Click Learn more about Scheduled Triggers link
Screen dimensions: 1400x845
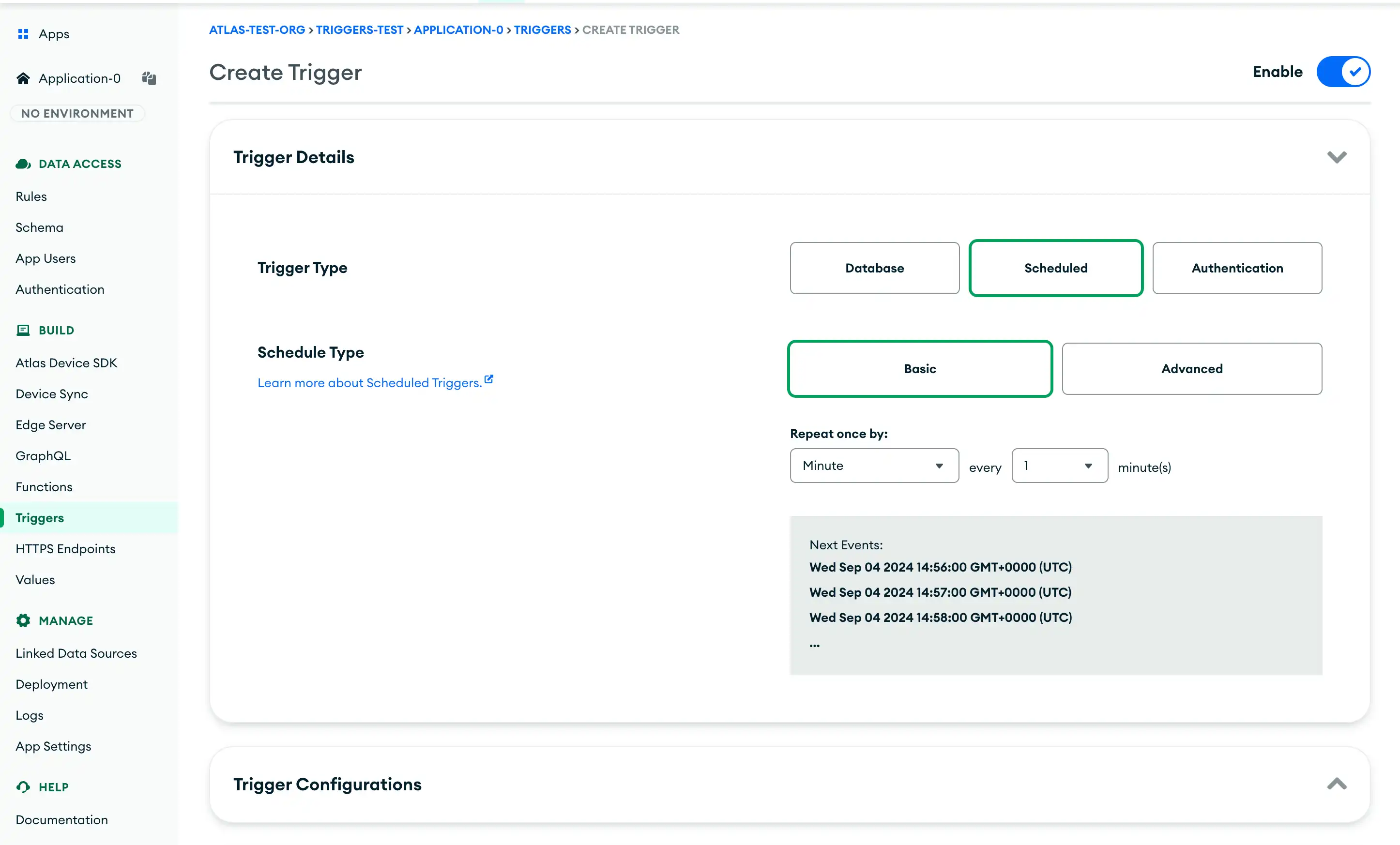375,382
